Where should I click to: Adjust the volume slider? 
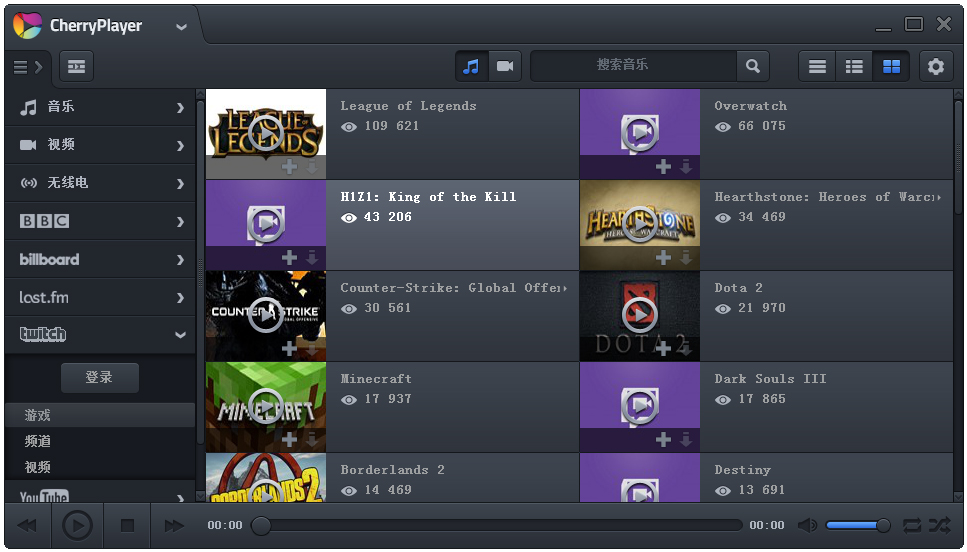pyautogui.click(x=858, y=525)
